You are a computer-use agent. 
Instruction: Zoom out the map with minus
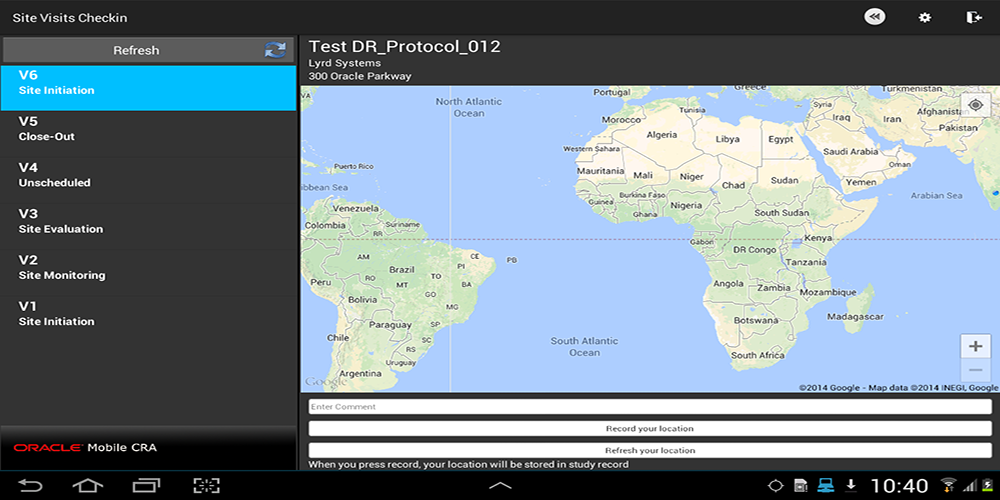pyautogui.click(x=975, y=371)
